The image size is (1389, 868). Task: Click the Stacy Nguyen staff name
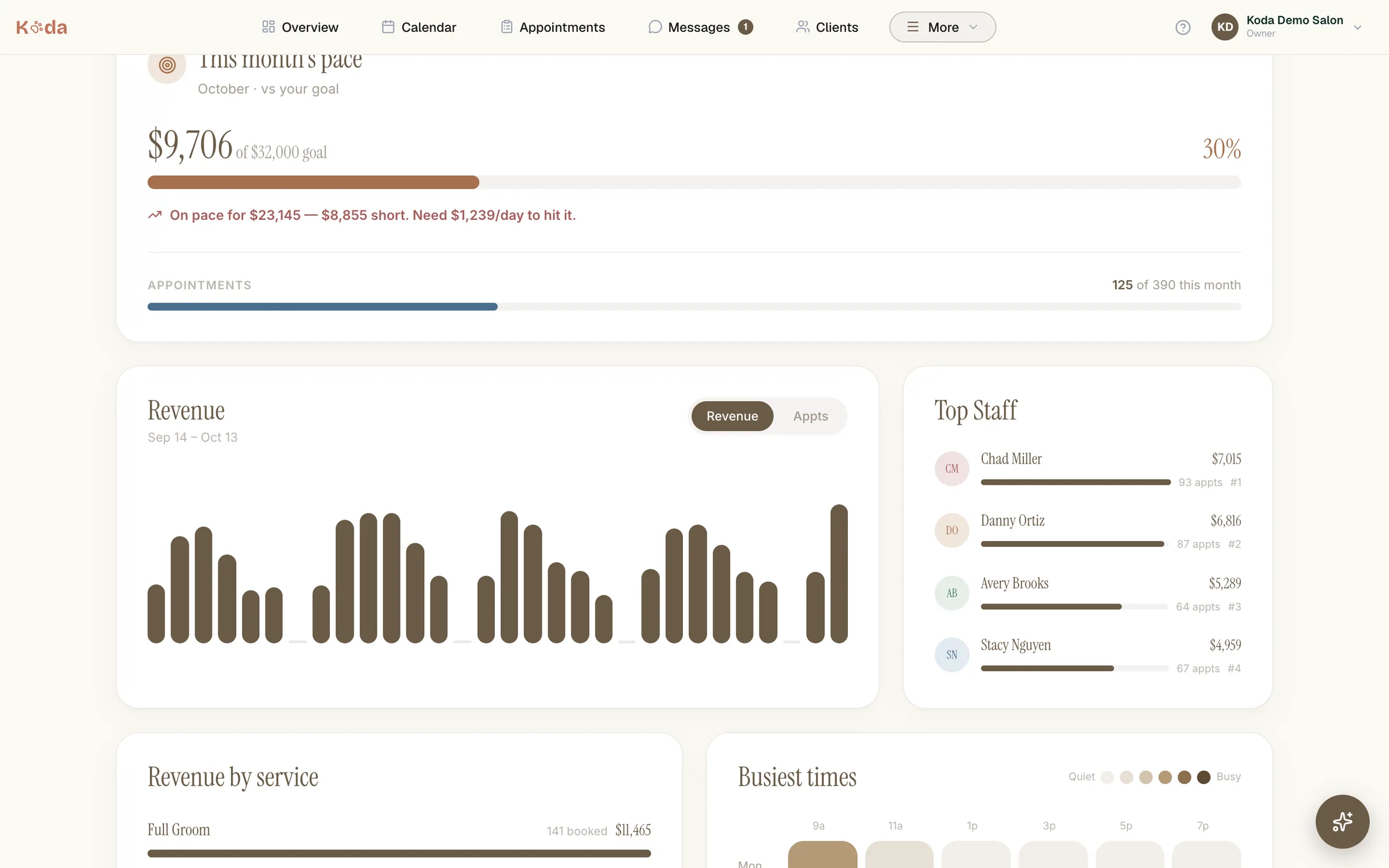click(x=1016, y=645)
